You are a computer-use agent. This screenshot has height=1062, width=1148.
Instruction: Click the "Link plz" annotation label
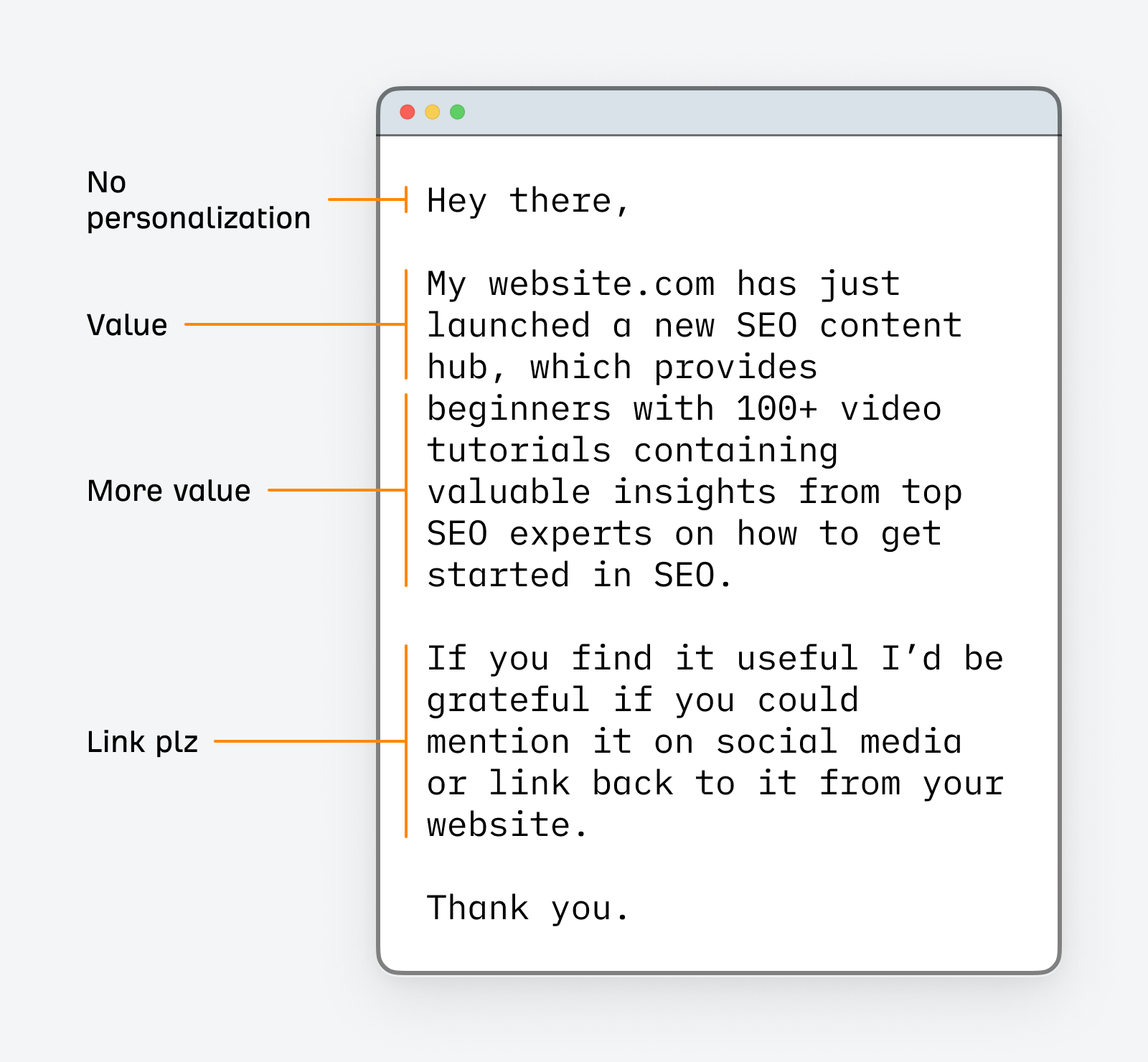(x=142, y=742)
